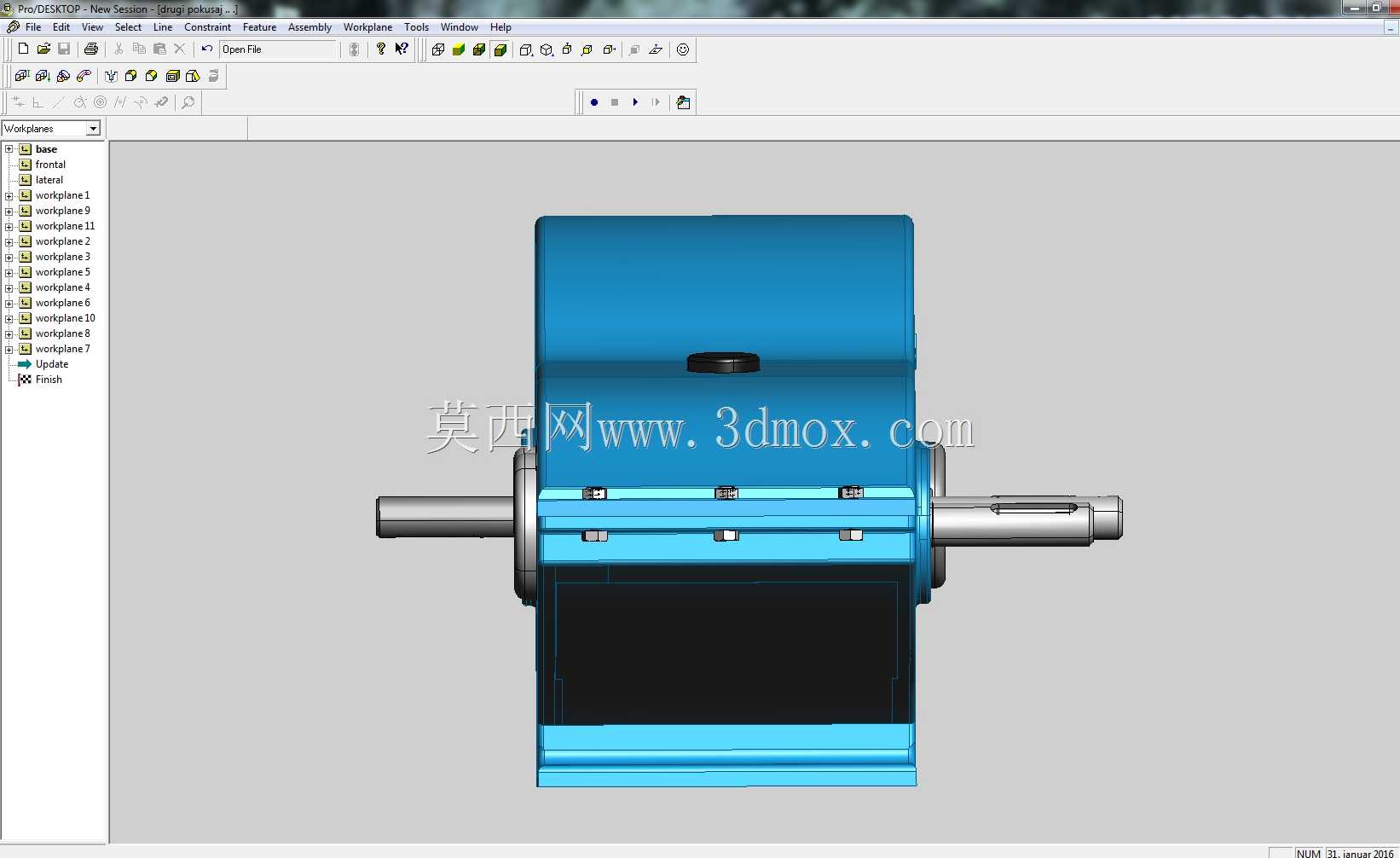1400x858 pixels.
Task: Expand the workplane 2 node
Action: pos(9,241)
